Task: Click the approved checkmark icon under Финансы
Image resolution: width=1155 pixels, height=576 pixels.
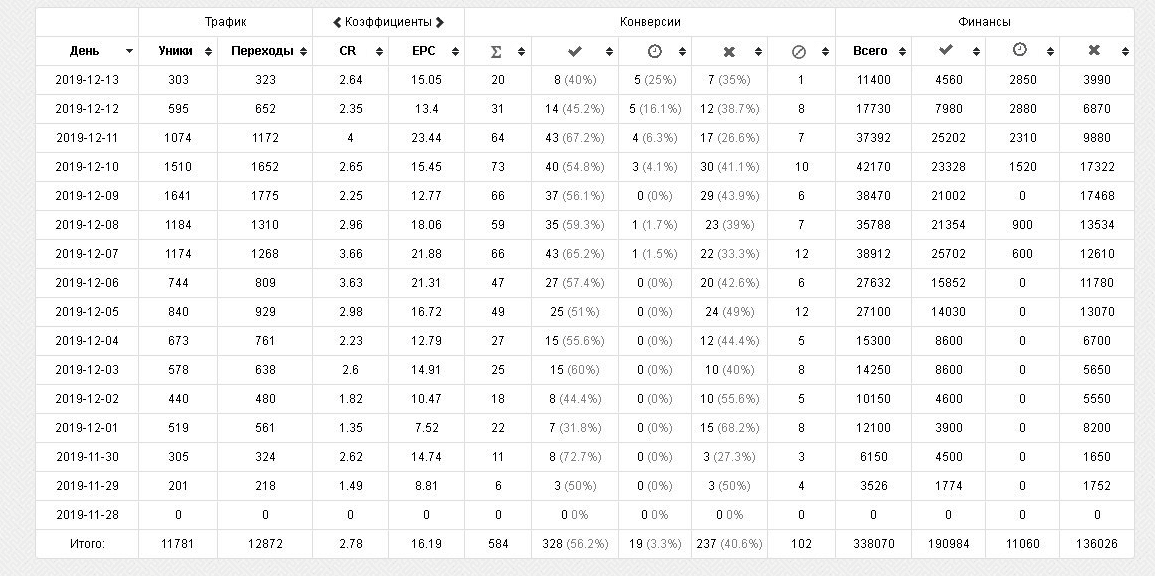Action: (x=946, y=51)
